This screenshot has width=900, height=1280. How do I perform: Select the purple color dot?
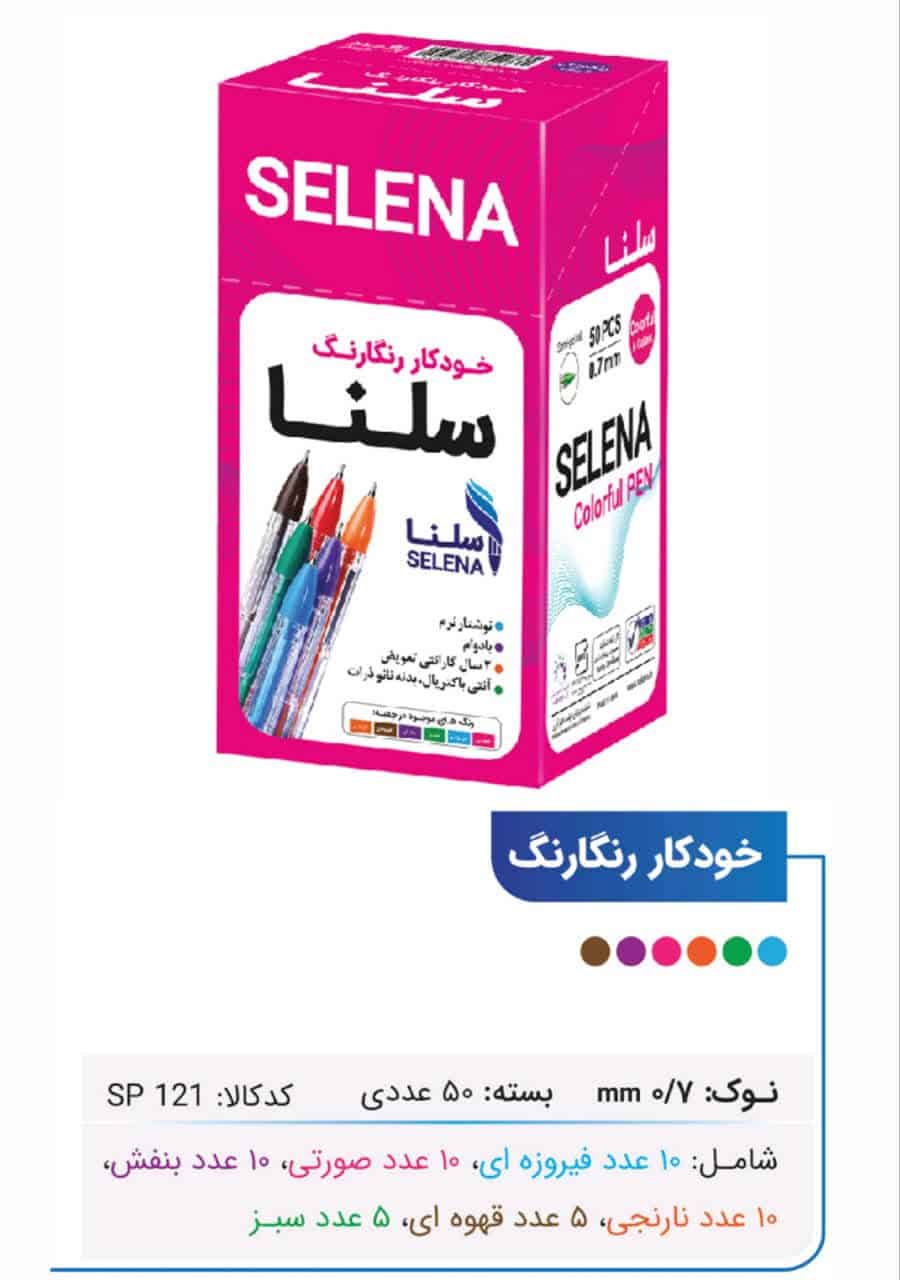631,951
